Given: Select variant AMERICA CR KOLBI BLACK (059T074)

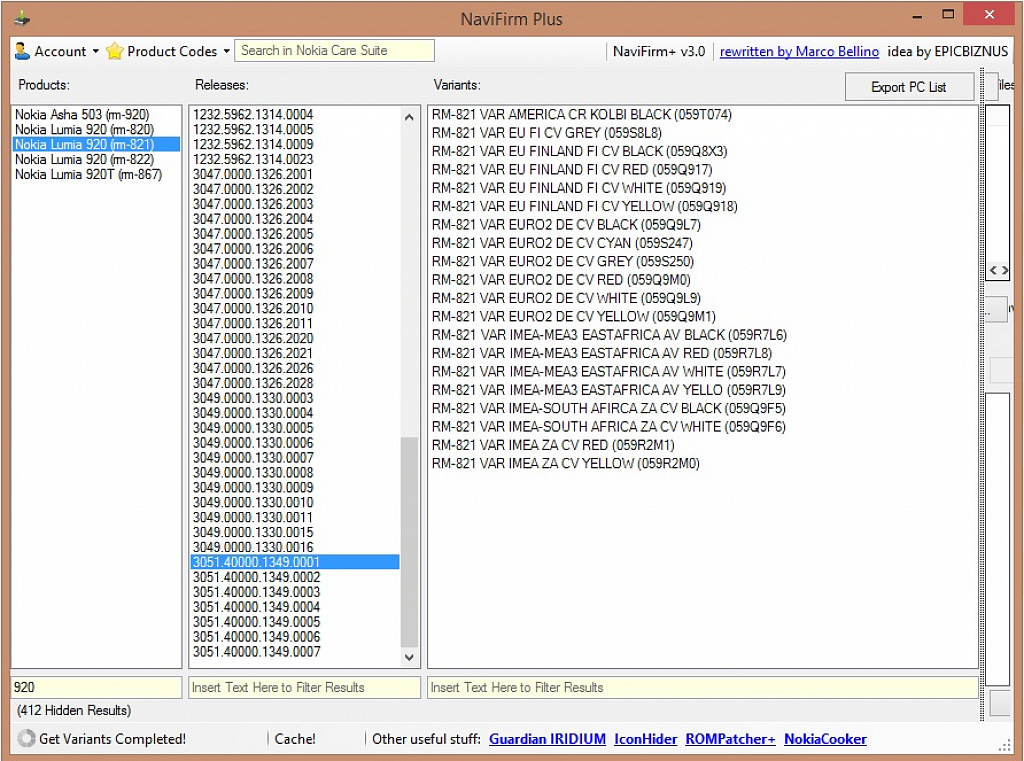Looking at the screenshot, I should [x=703, y=114].
